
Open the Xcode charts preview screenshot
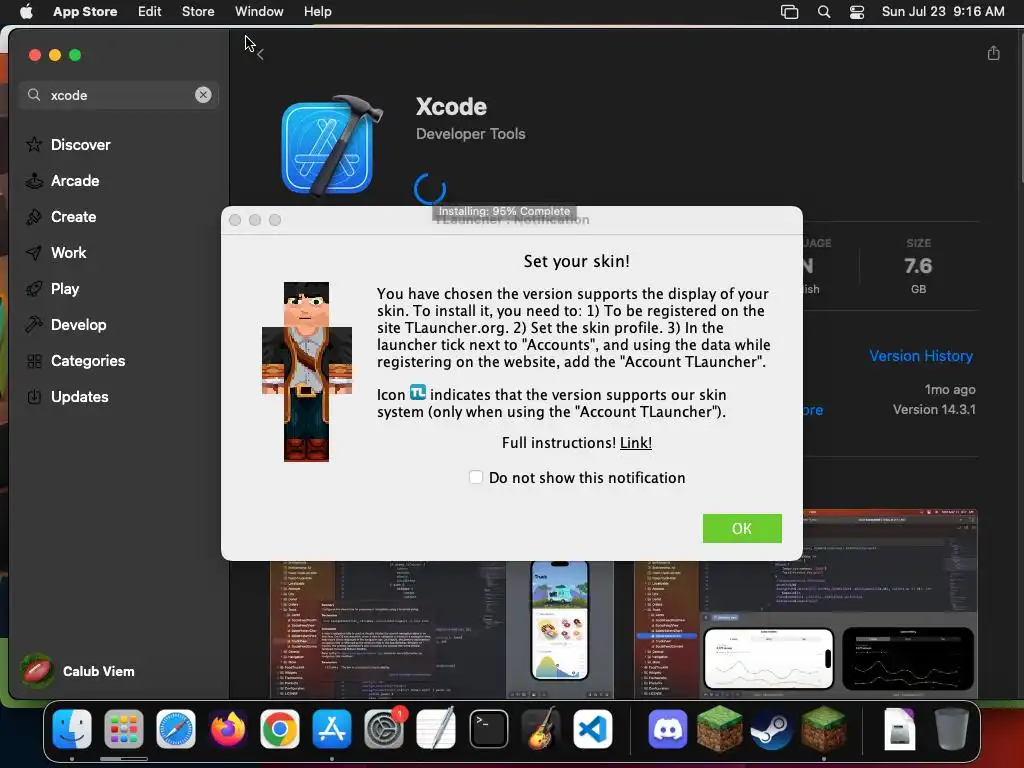point(806,604)
